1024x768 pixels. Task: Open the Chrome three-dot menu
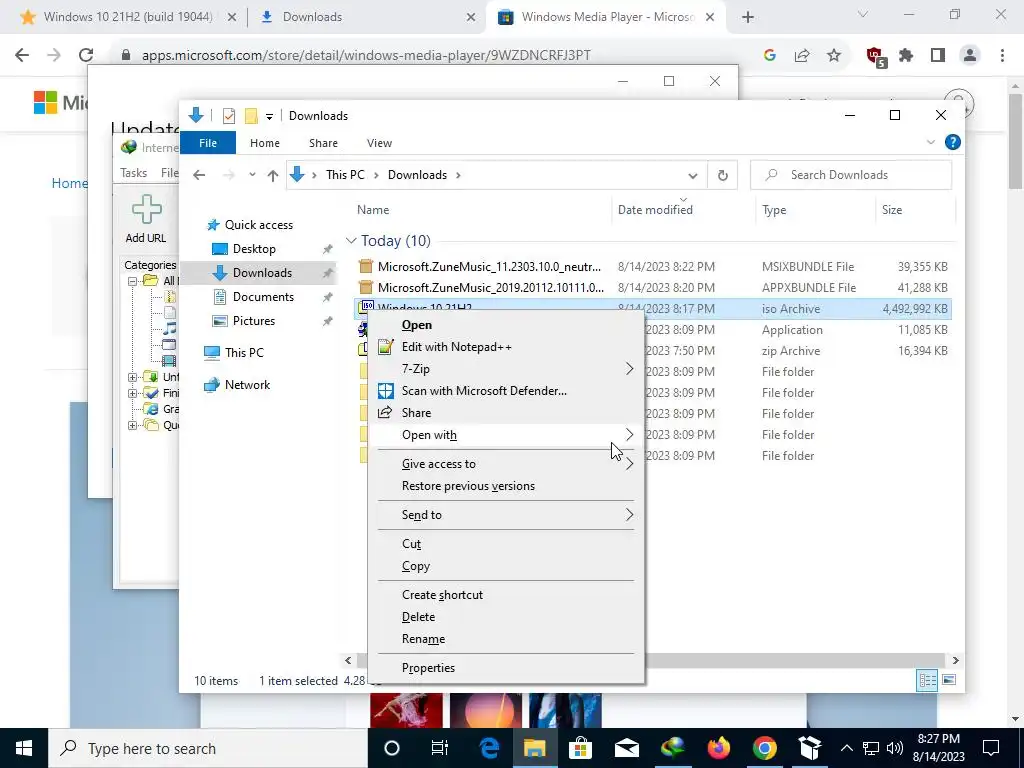coord(1002,55)
